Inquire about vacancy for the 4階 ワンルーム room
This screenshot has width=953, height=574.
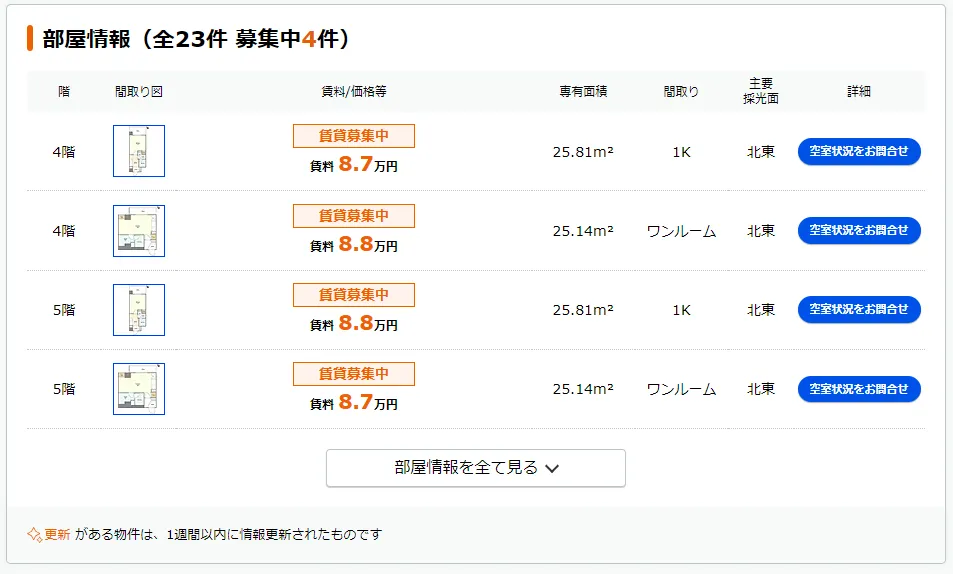(859, 231)
